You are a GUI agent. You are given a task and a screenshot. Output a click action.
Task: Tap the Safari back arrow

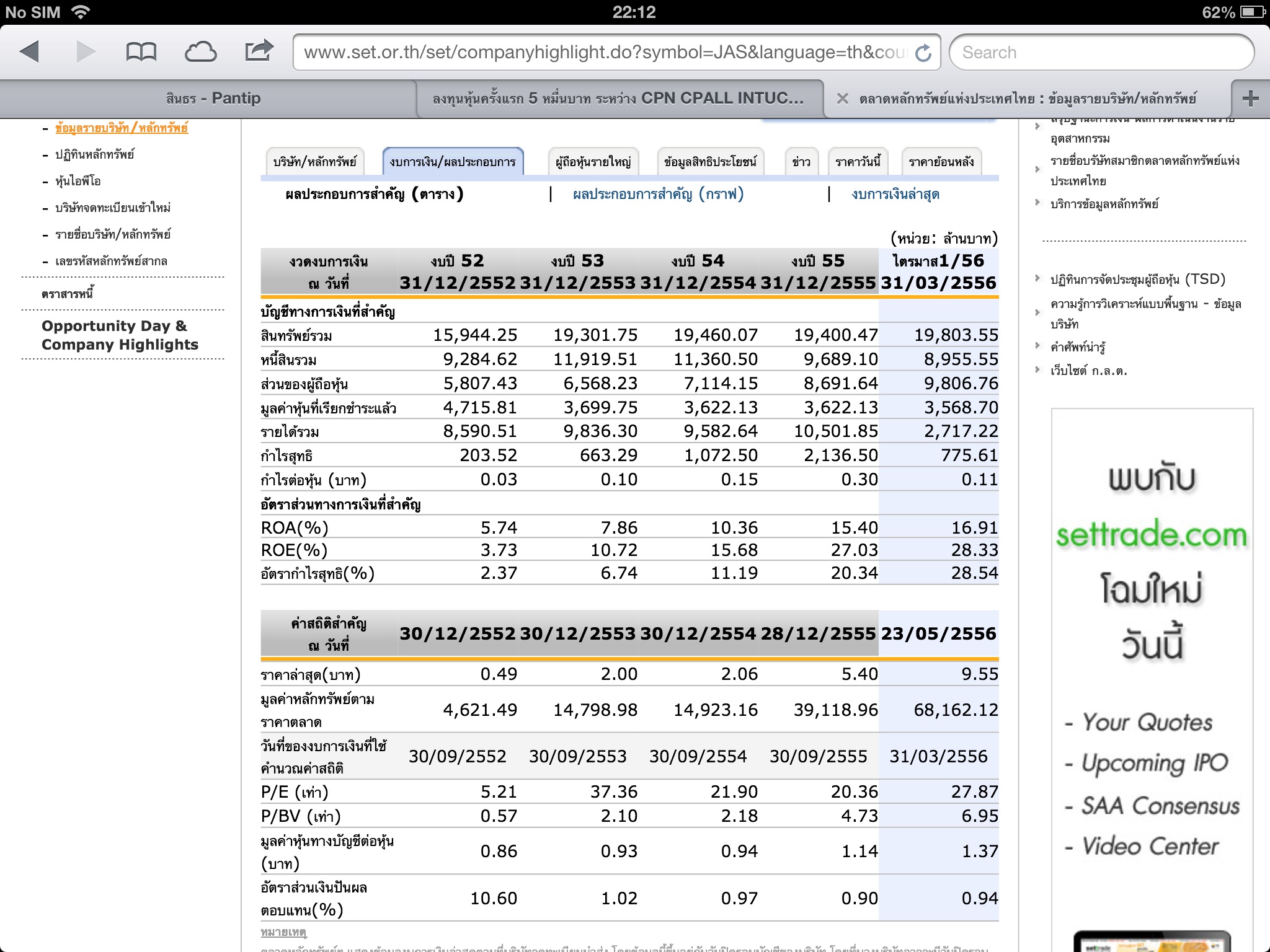[29, 52]
